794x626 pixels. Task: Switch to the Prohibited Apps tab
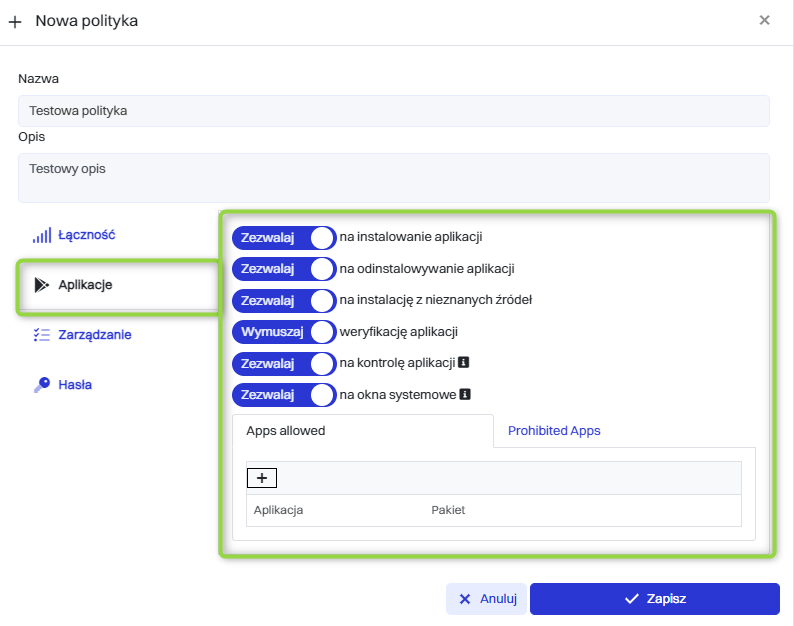[554, 431]
